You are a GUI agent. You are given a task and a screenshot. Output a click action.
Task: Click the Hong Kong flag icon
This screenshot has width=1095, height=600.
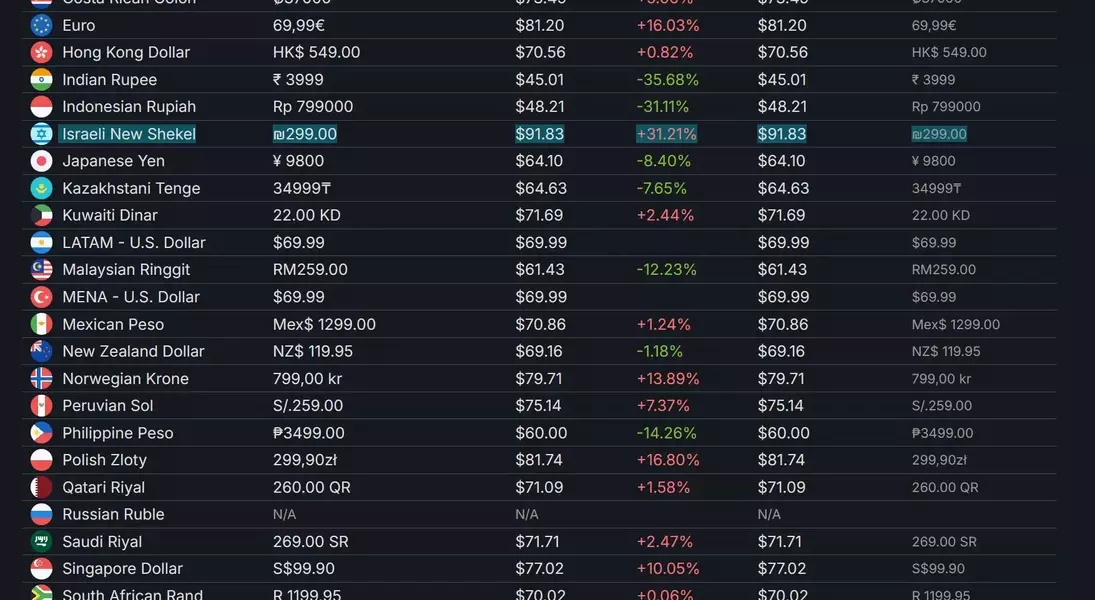click(x=41, y=52)
